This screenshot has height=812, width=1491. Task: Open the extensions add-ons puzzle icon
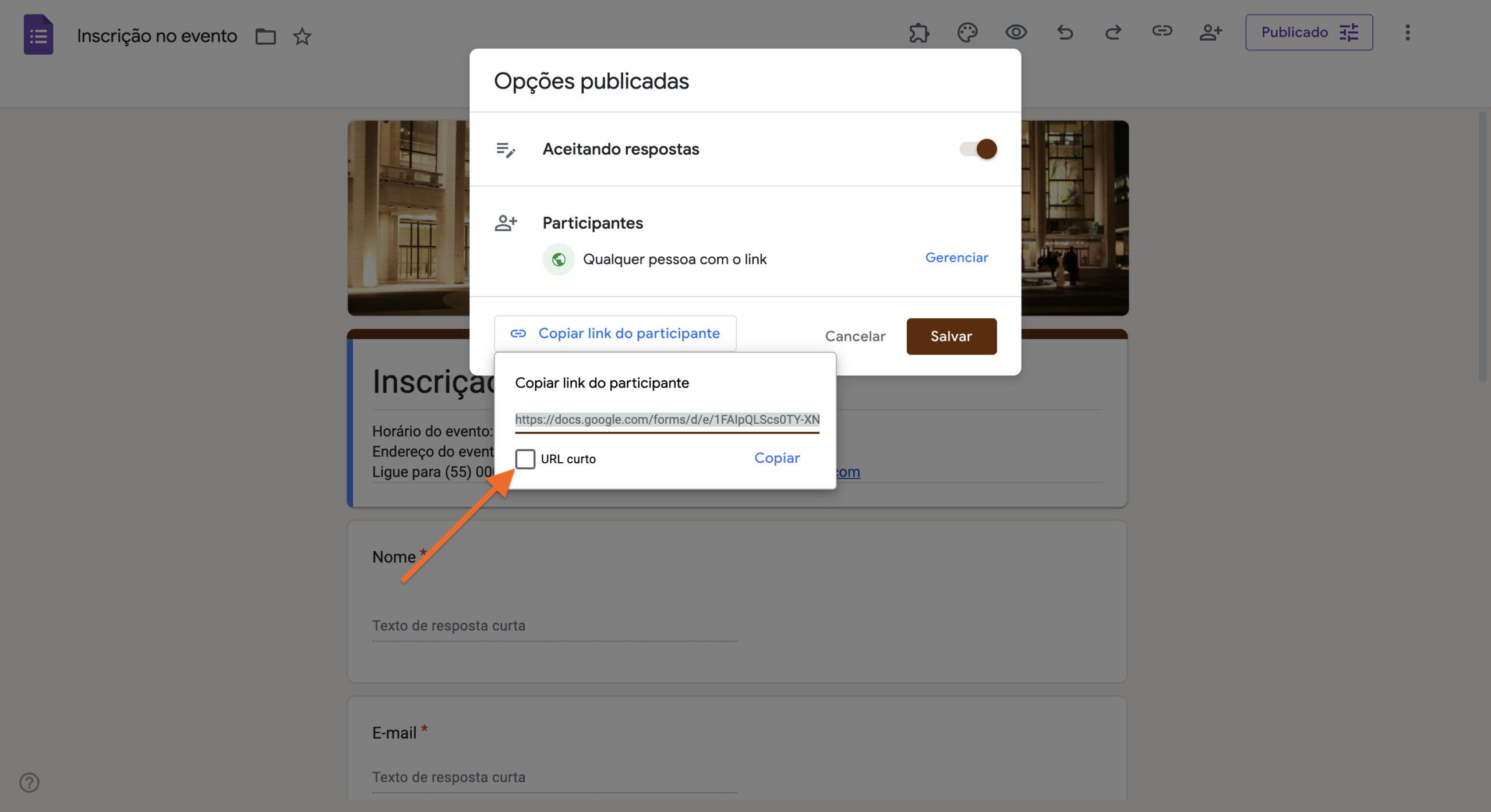[x=919, y=33]
